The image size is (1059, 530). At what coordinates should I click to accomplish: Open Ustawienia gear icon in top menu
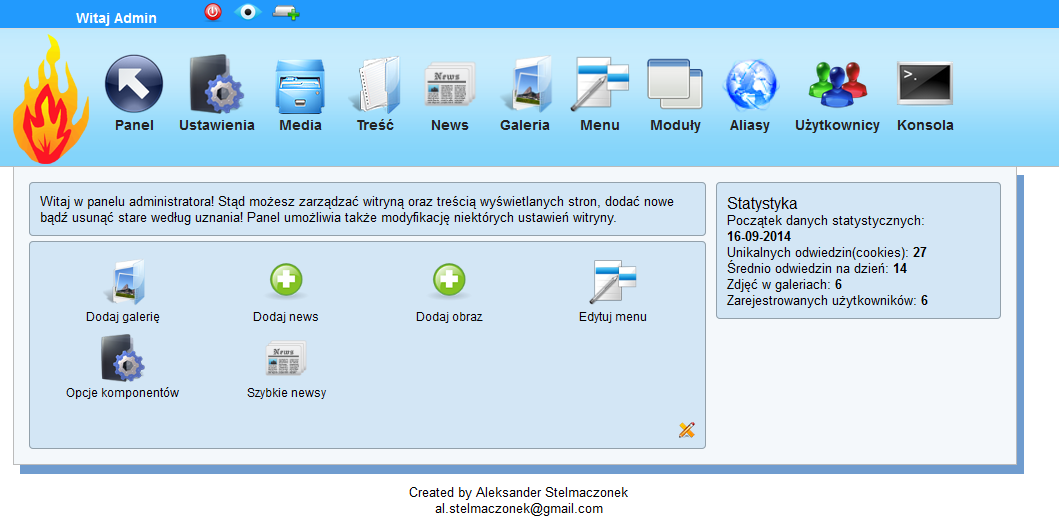click(x=216, y=84)
